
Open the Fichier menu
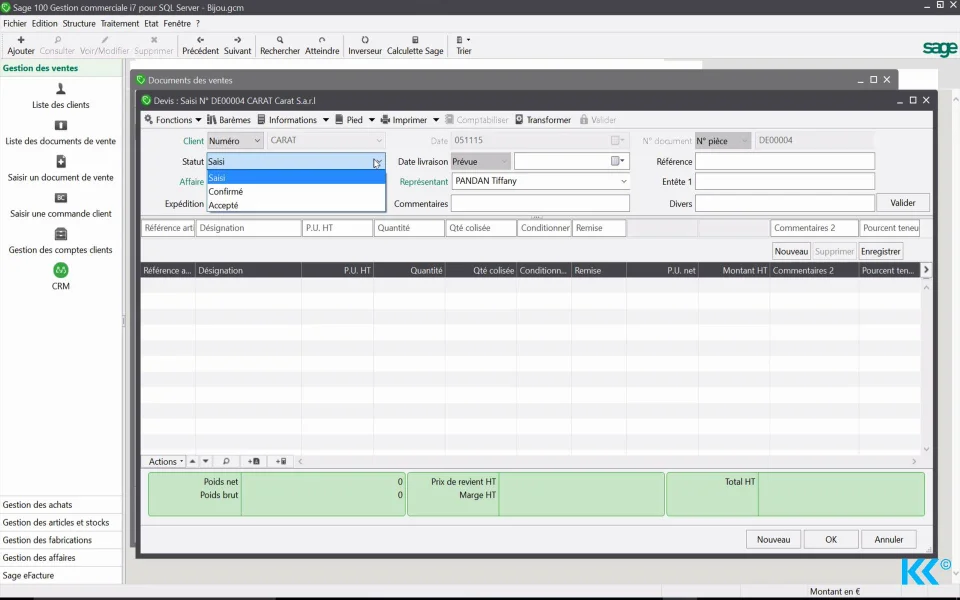[15, 23]
